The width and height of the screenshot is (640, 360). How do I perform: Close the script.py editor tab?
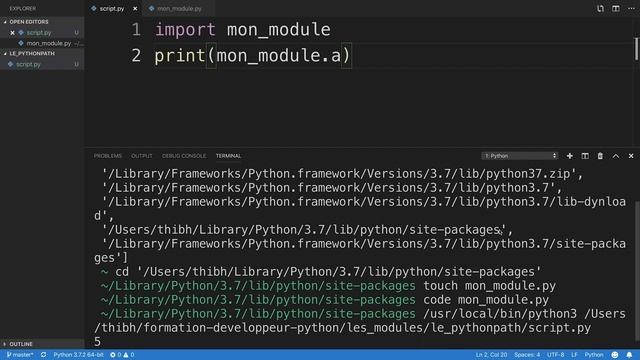(135, 9)
